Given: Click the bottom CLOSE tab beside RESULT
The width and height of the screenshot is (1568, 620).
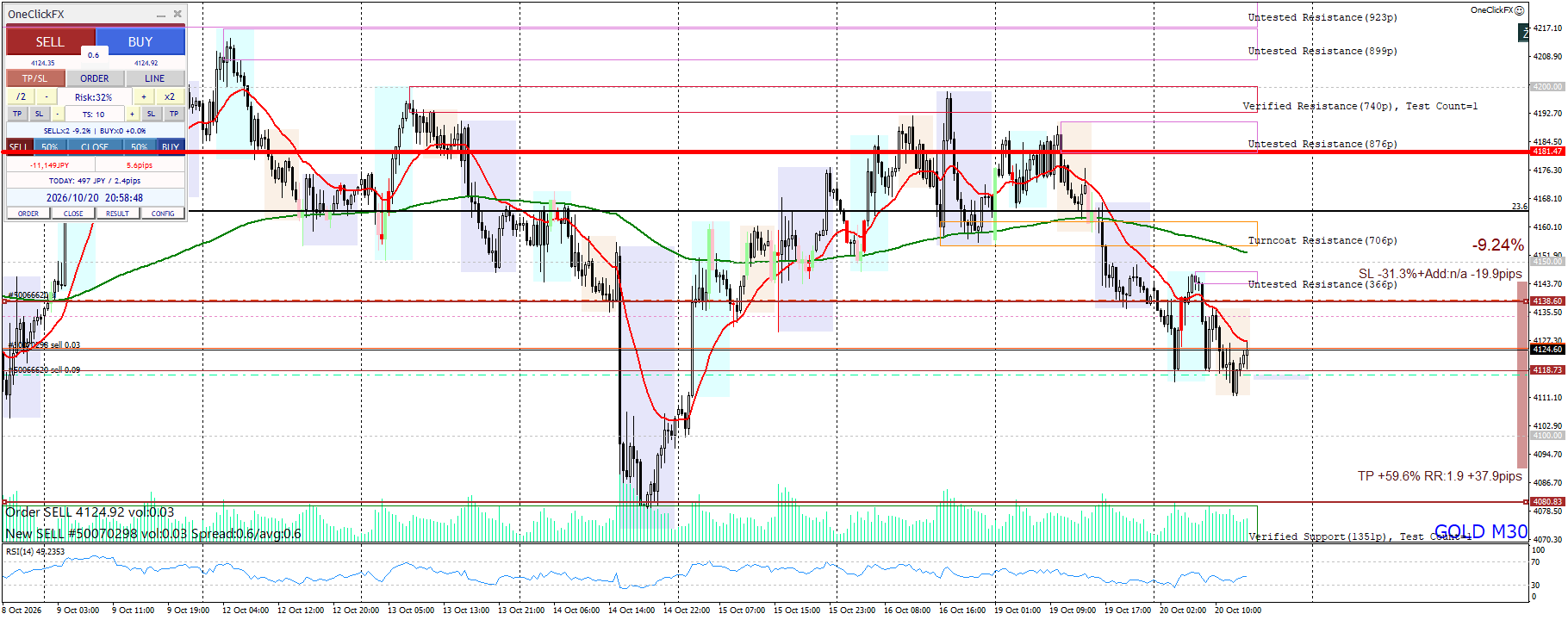Looking at the screenshot, I should pyautogui.click(x=73, y=214).
